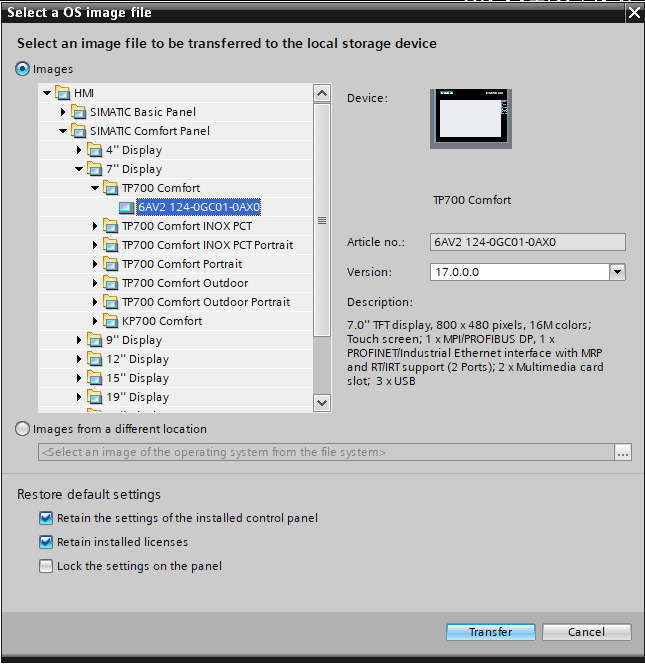Viewport: 645px width, 664px height.
Task: Open the Version dropdown list
Action: [617, 272]
